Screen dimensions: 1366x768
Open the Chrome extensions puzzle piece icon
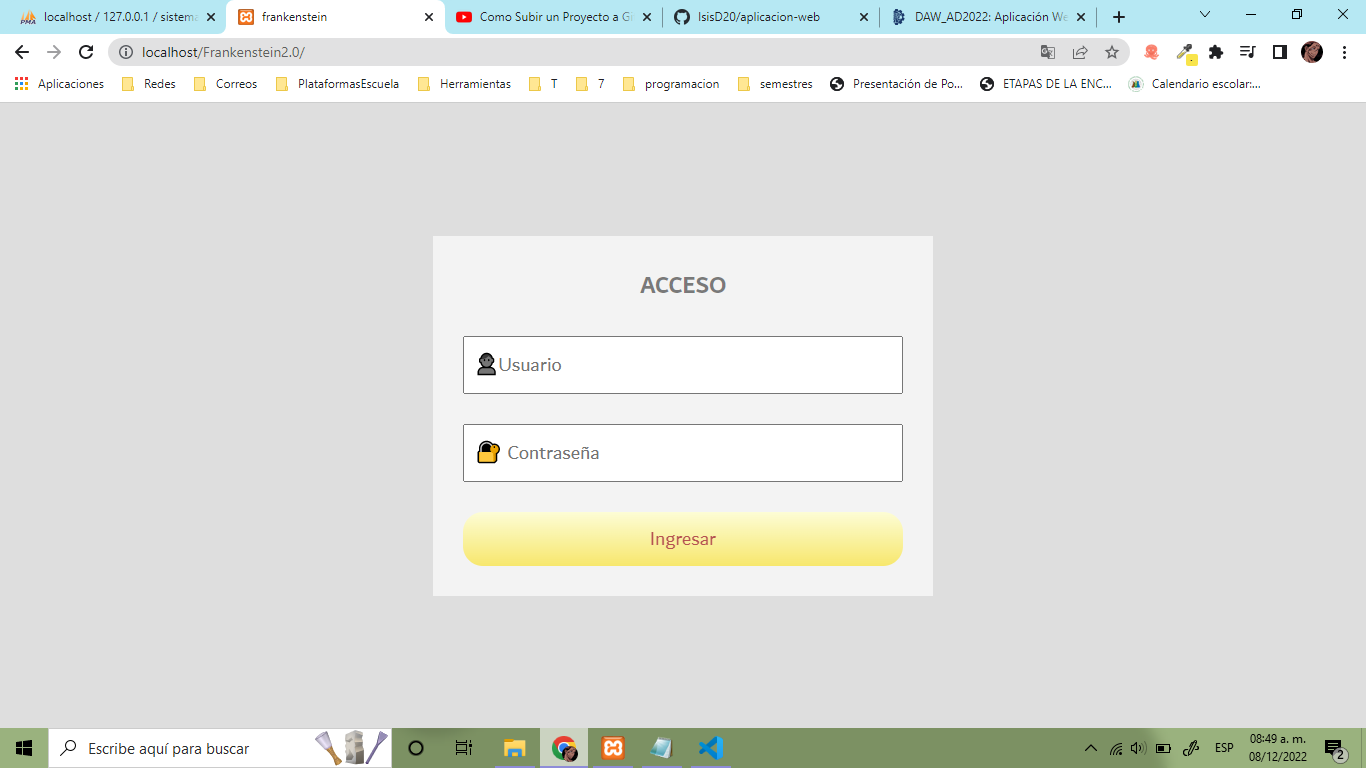tap(1216, 52)
